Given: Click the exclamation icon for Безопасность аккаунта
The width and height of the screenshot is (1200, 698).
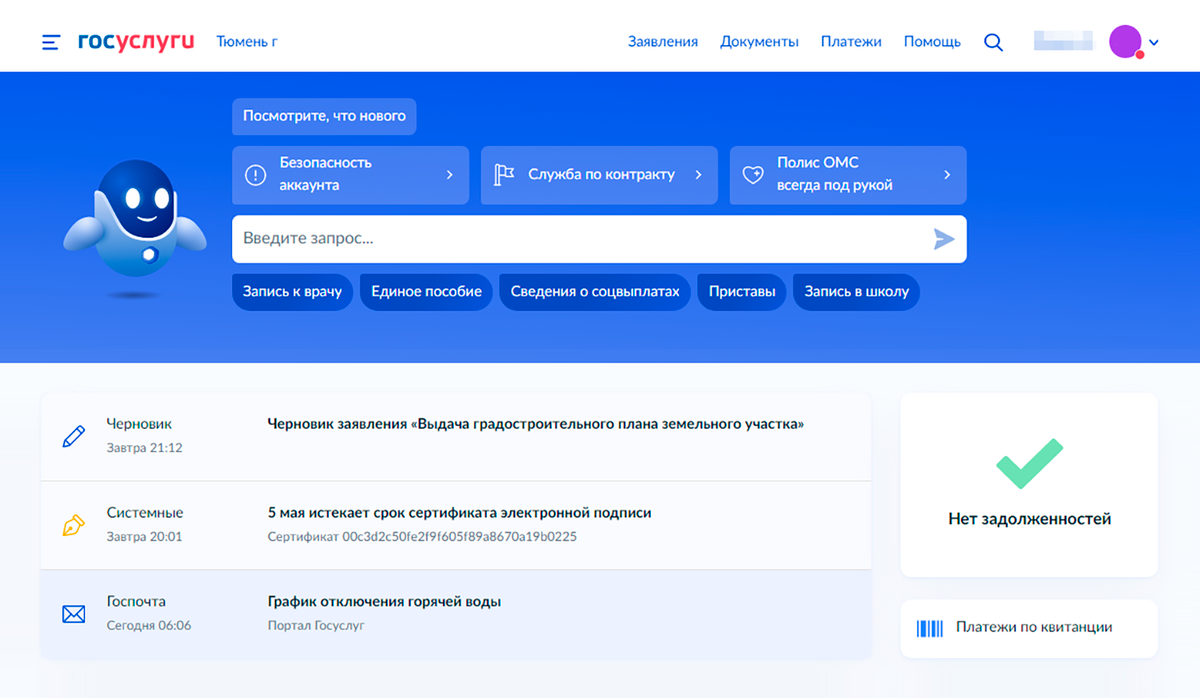Looking at the screenshot, I should point(256,175).
